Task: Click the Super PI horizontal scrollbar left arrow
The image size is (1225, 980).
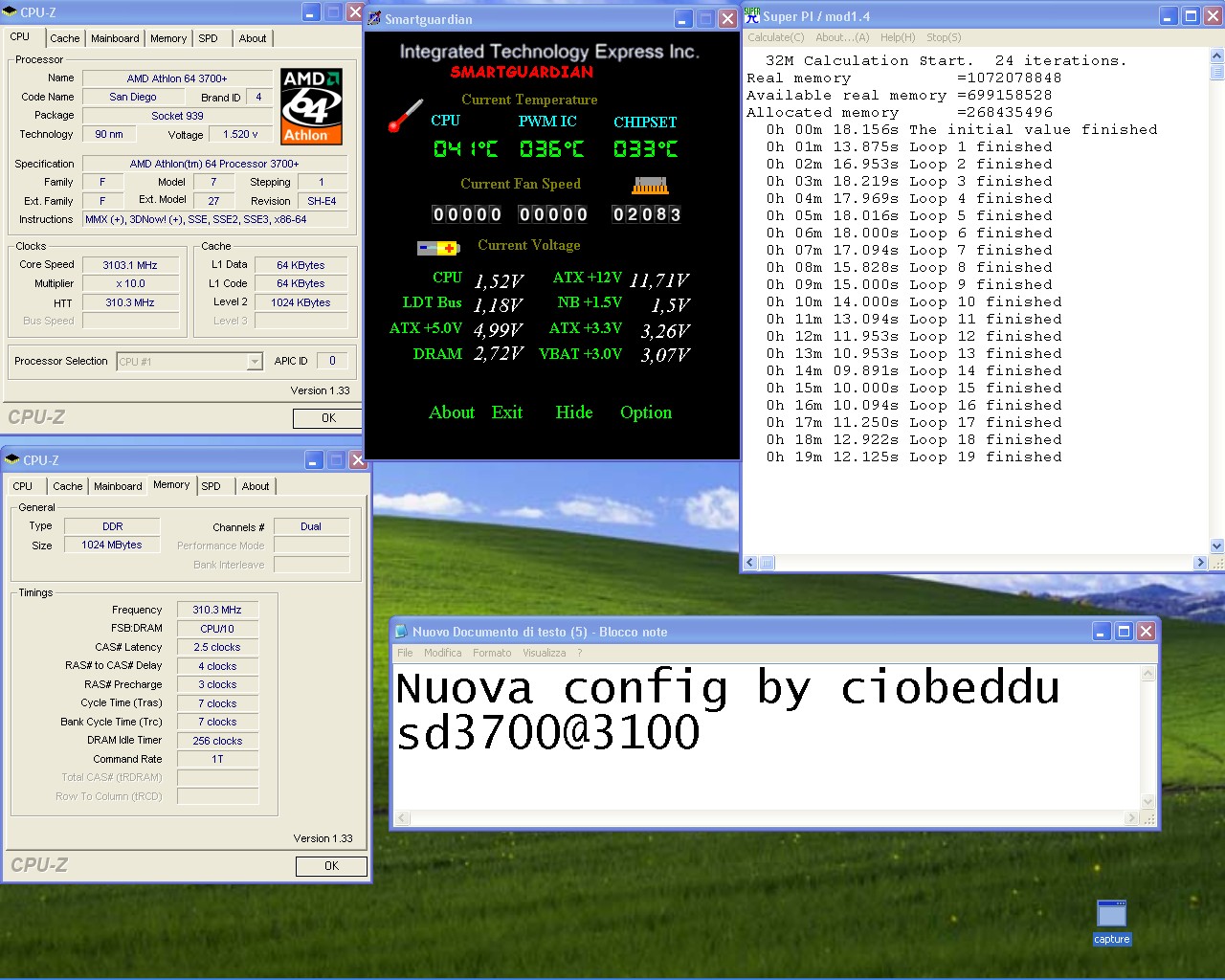Action: click(750, 563)
